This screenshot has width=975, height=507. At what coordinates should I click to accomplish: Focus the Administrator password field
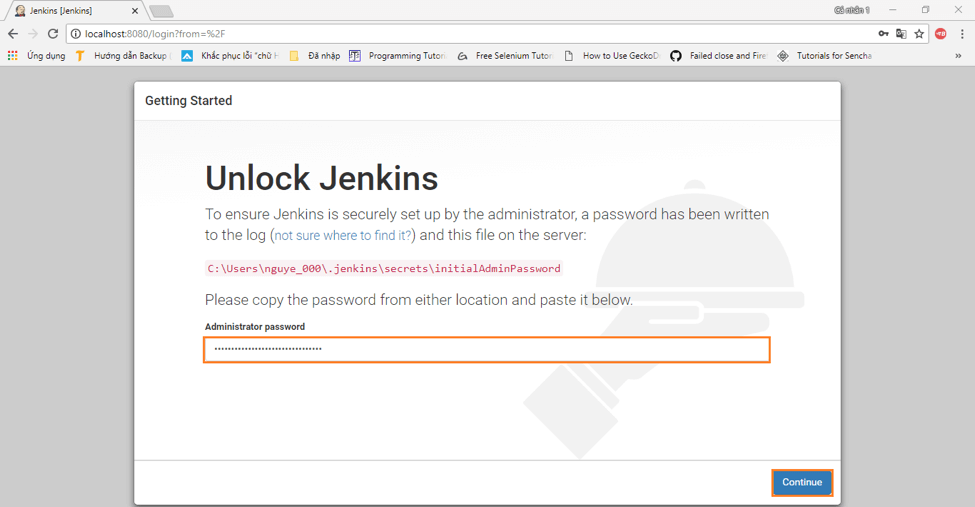(x=487, y=349)
